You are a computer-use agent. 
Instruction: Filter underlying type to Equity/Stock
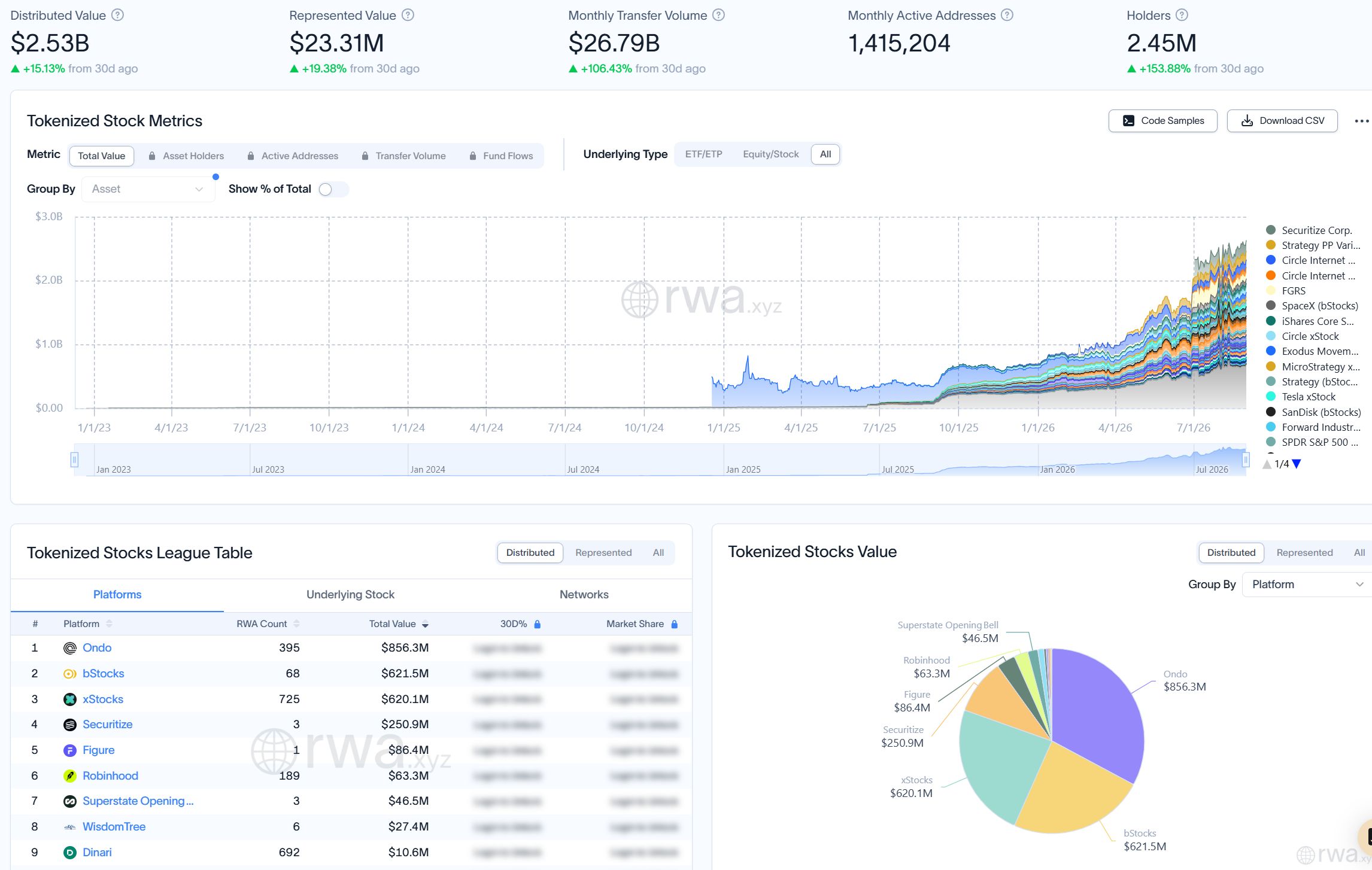click(x=770, y=154)
